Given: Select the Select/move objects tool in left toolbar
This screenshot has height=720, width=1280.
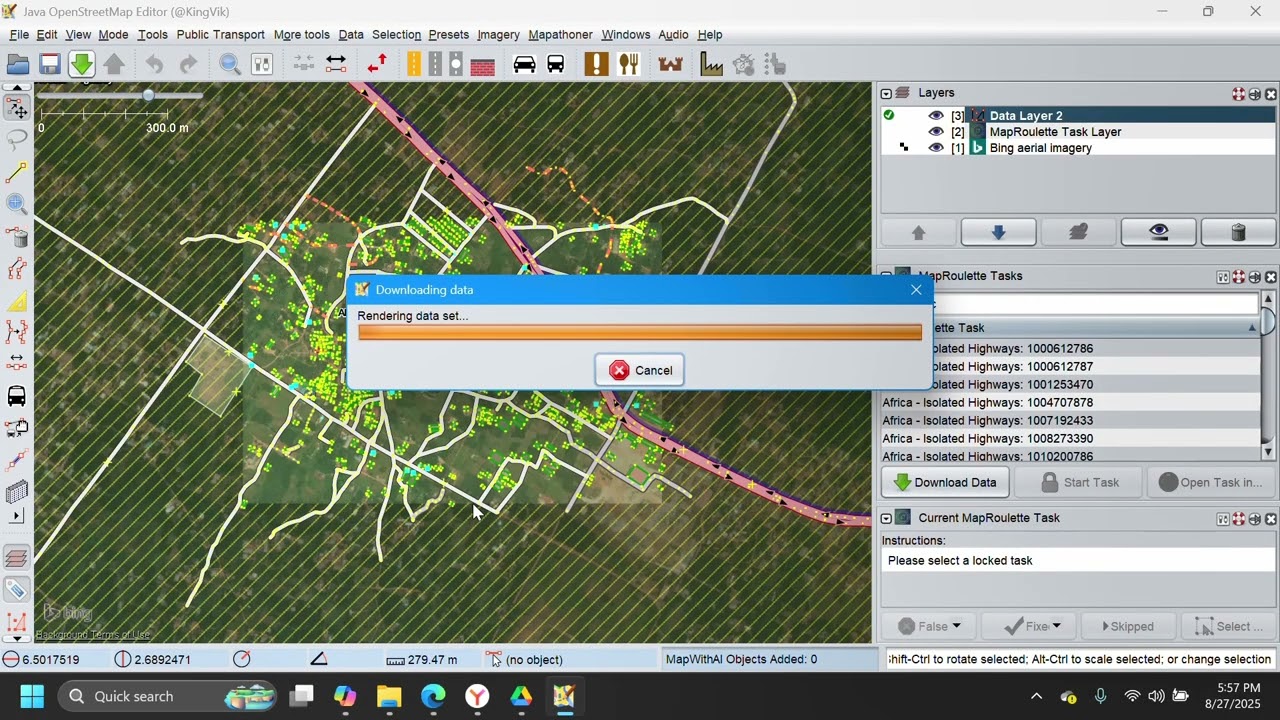Looking at the screenshot, I should click(17, 108).
